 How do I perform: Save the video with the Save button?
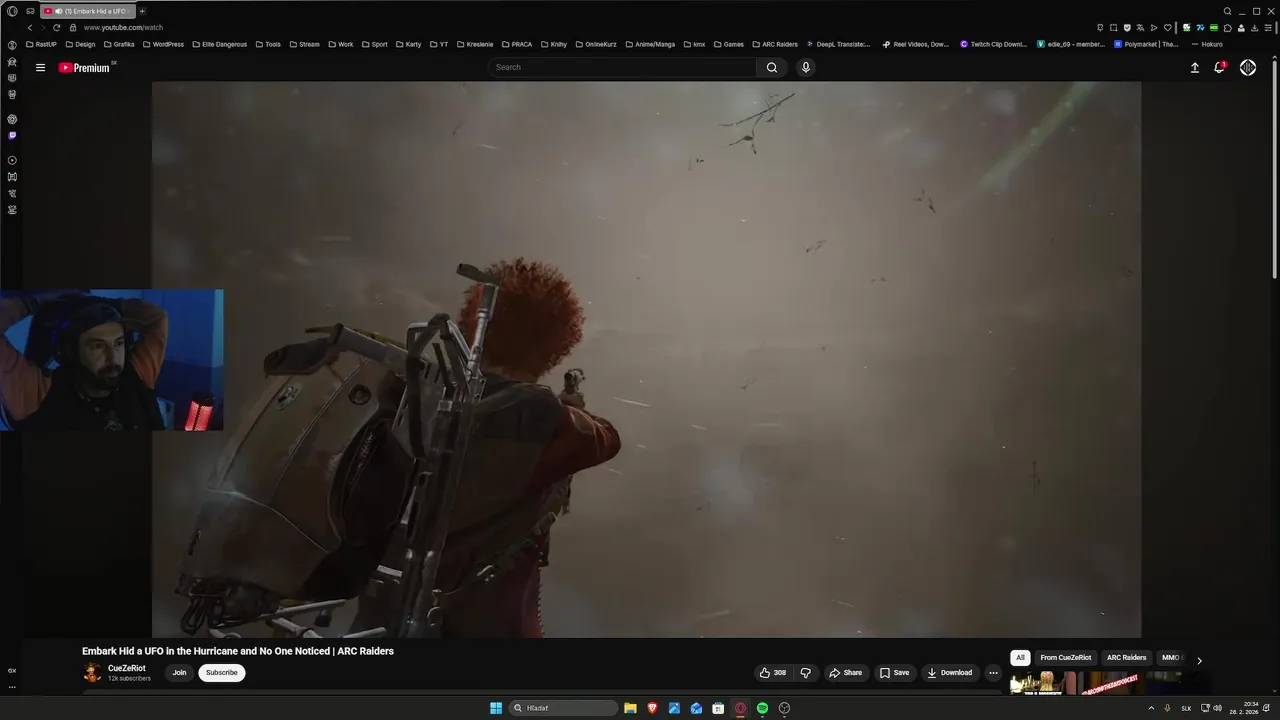894,673
